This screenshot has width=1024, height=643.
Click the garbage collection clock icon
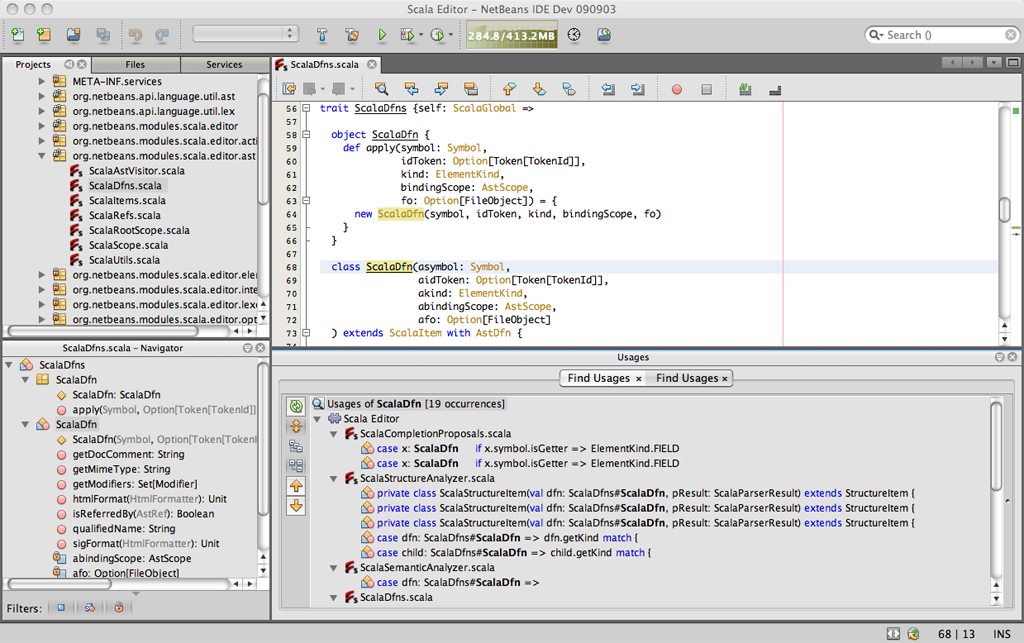point(574,35)
